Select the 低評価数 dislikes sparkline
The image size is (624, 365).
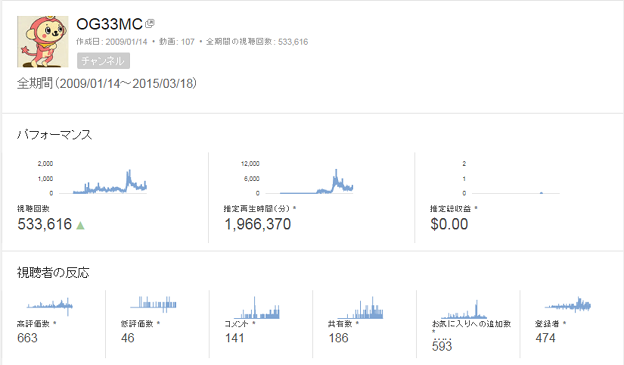coord(153,304)
